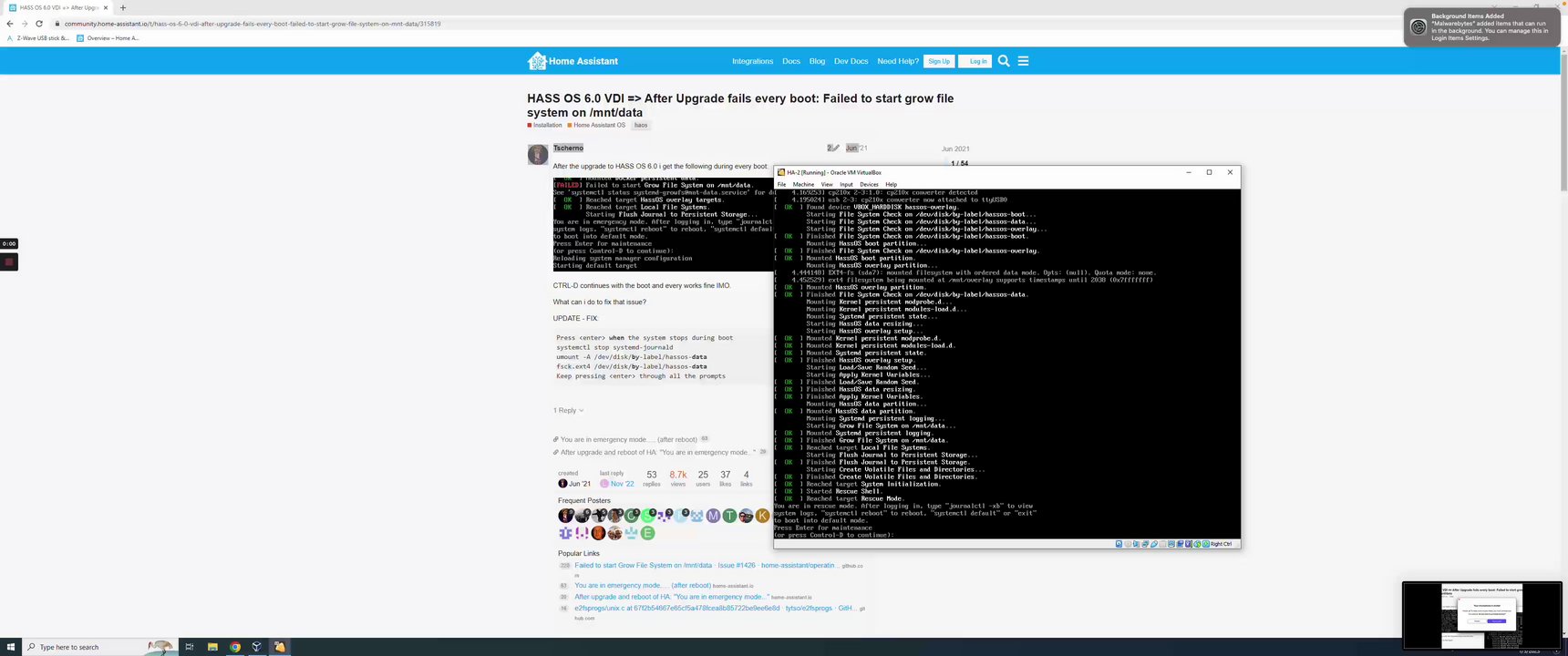Viewport: 1568px width, 656px height.
Task: Click the purple M avatar in Frequent Posters
Action: [x=713, y=516]
